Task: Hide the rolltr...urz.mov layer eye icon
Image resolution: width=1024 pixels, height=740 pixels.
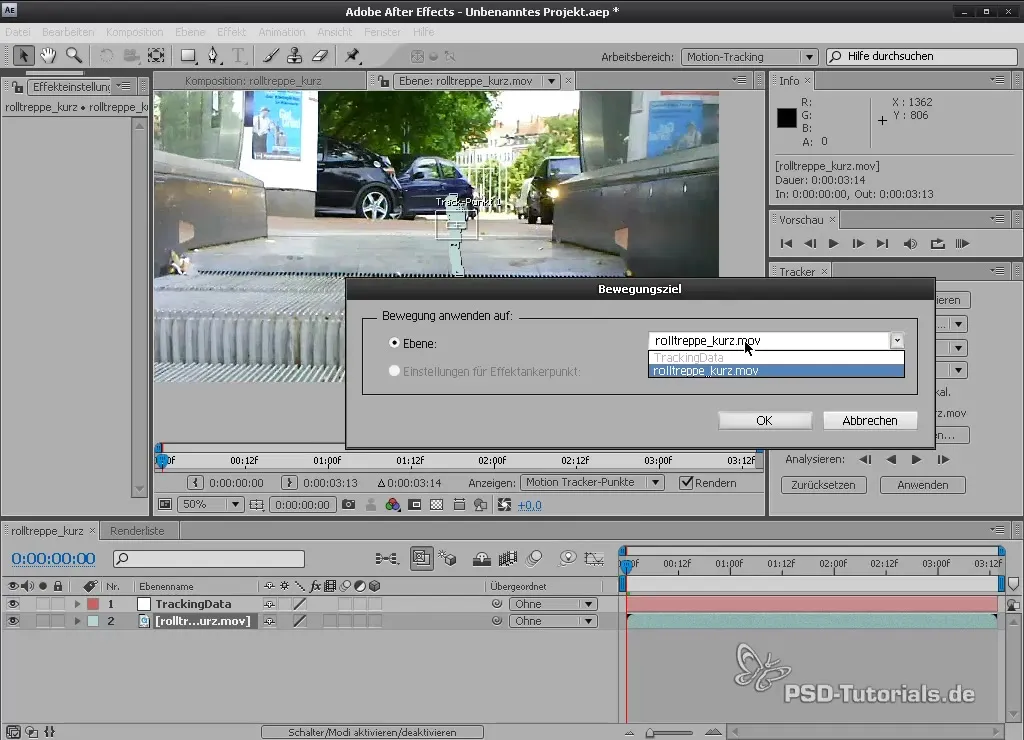Action: pos(12,621)
